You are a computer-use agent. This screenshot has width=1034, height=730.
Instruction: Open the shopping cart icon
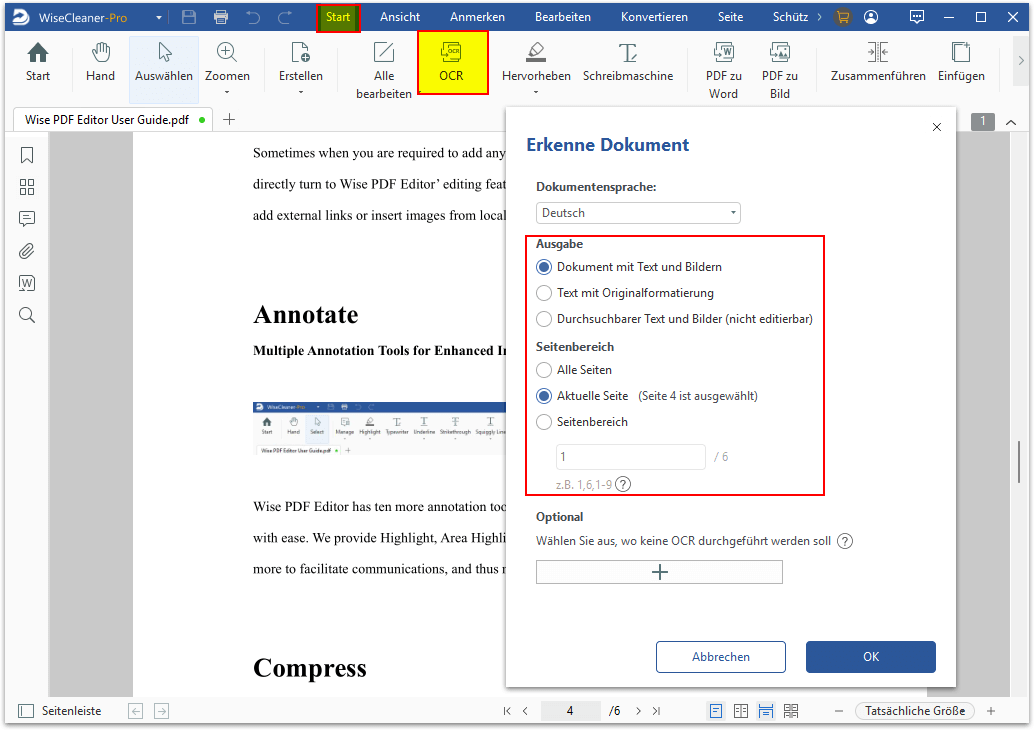[842, 17]
